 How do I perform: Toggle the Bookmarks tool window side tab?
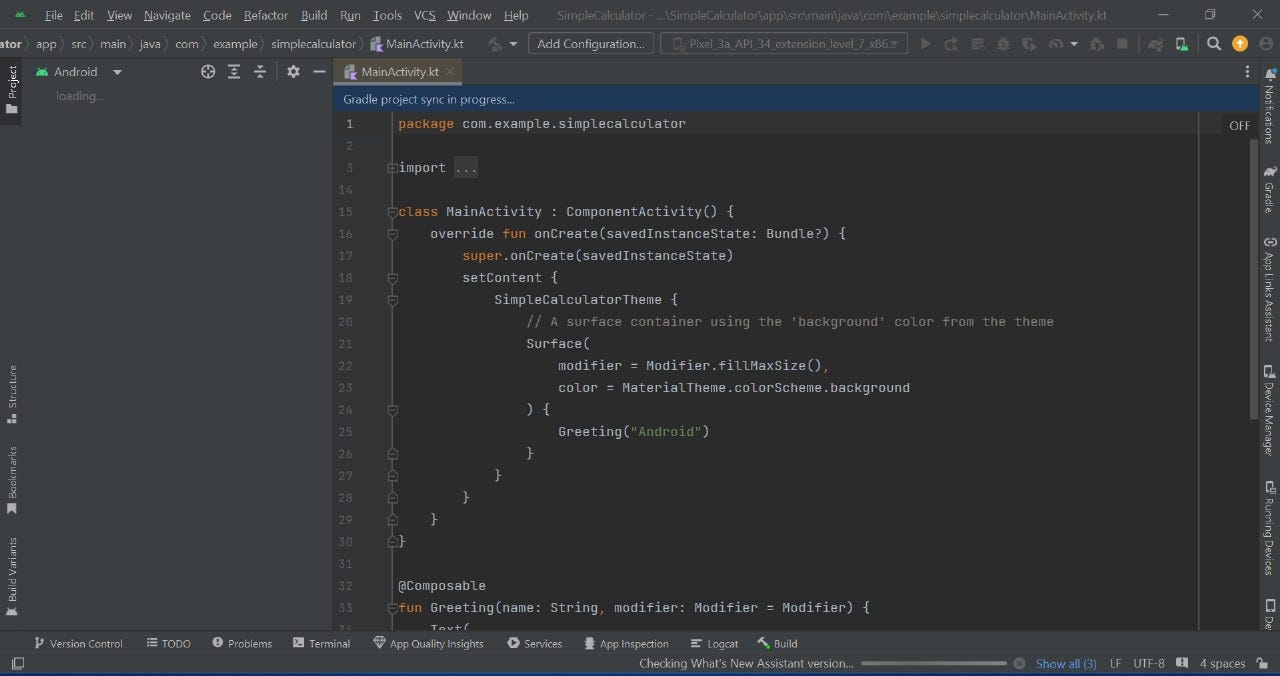[12, 480]
